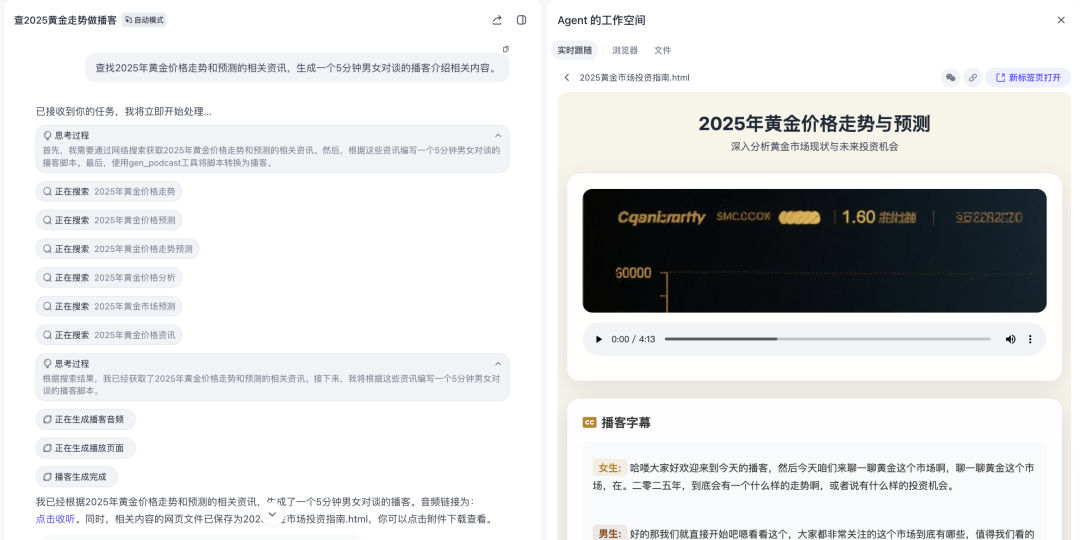1080x540 pixels.
Task: Open the 播客生成完成 step
Action: [x=76, y=477]
